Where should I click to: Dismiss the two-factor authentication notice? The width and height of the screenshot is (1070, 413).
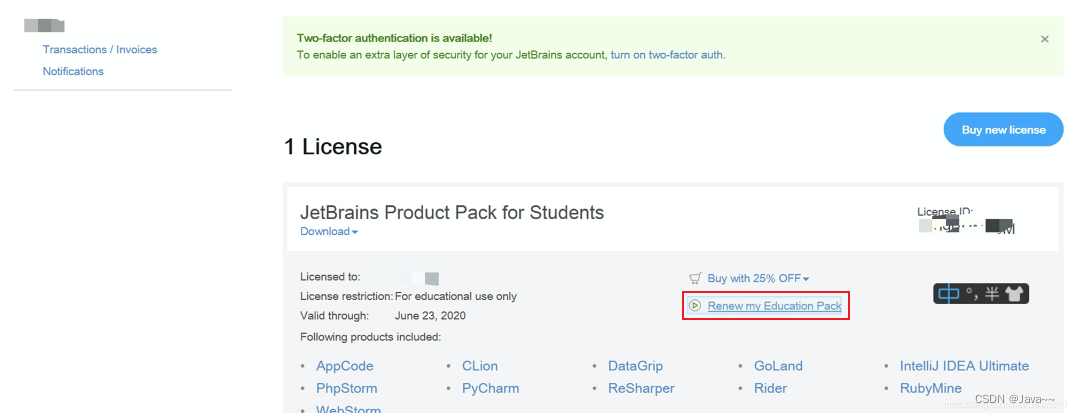click(1045, 39)
